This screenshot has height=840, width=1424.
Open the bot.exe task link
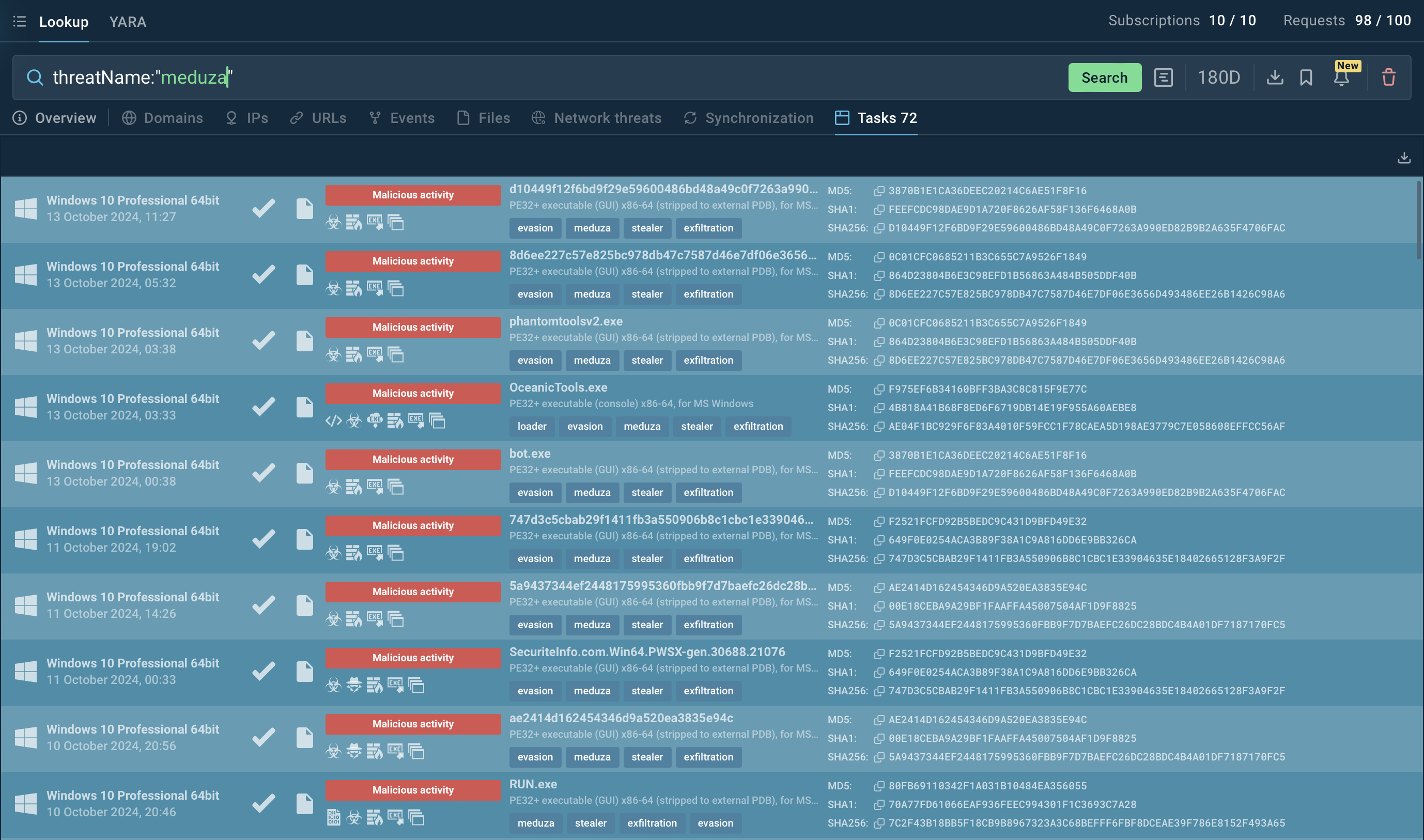[x=530, y=454]
